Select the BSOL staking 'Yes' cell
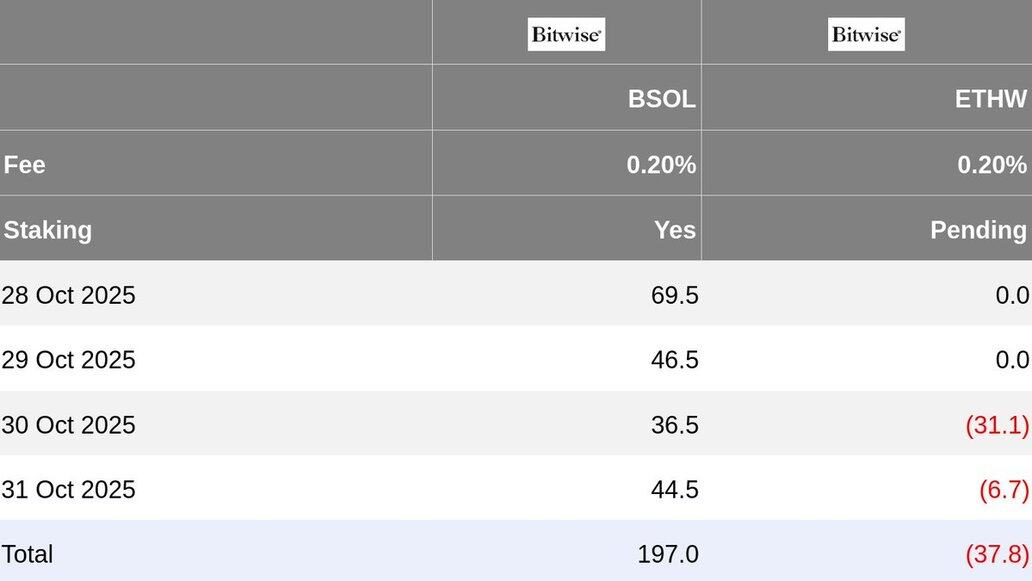 674,230
